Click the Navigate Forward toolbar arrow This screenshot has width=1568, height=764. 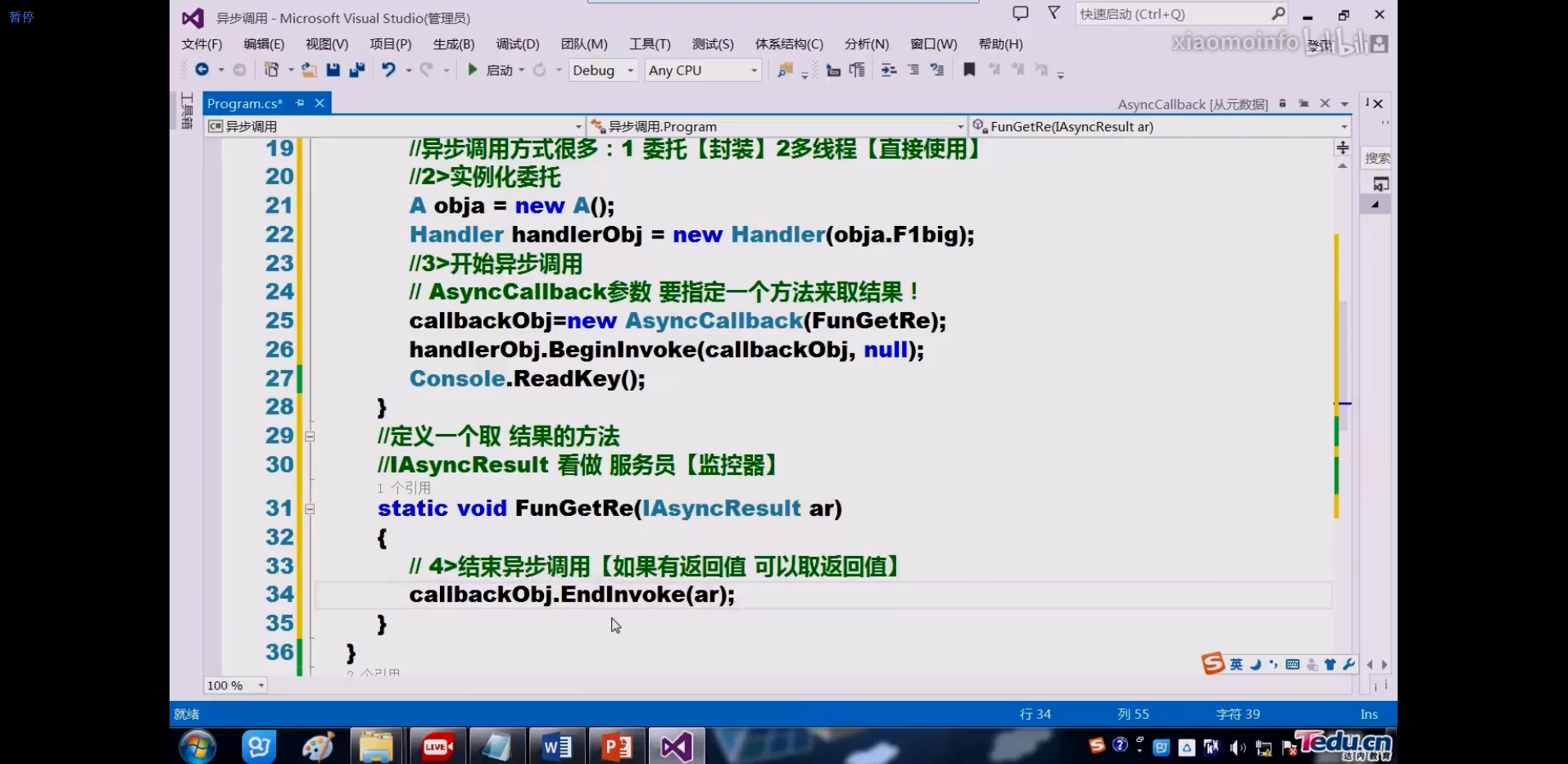pos(239,70)
